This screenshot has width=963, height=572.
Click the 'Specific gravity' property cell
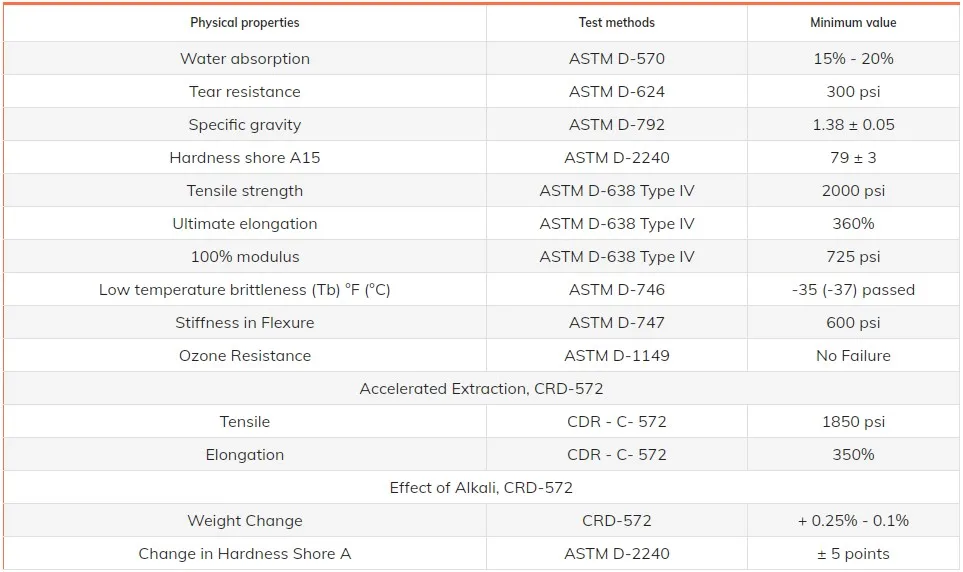pos(245,125)
